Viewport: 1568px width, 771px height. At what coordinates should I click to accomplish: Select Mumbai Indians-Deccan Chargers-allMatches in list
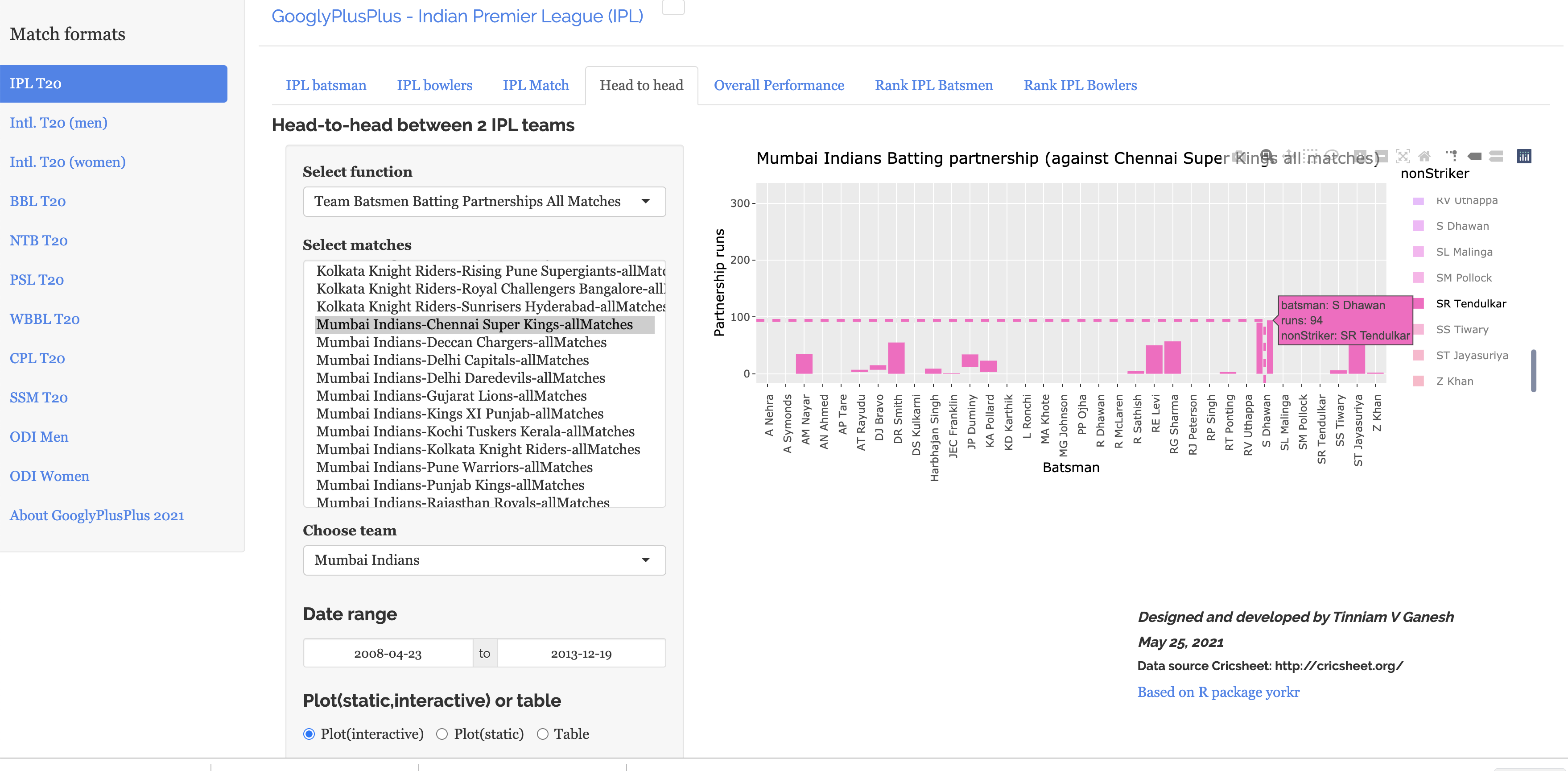coord(461,342)
